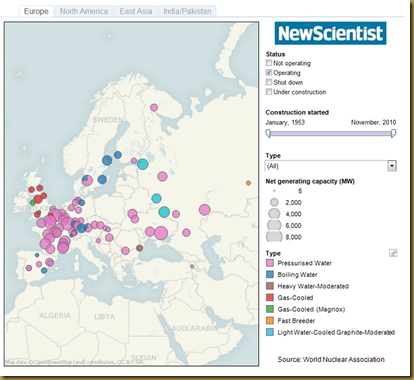Click the 6,000 MW capacity legend circle
This screenshot has width=414, height=380.
click(274, 225)
